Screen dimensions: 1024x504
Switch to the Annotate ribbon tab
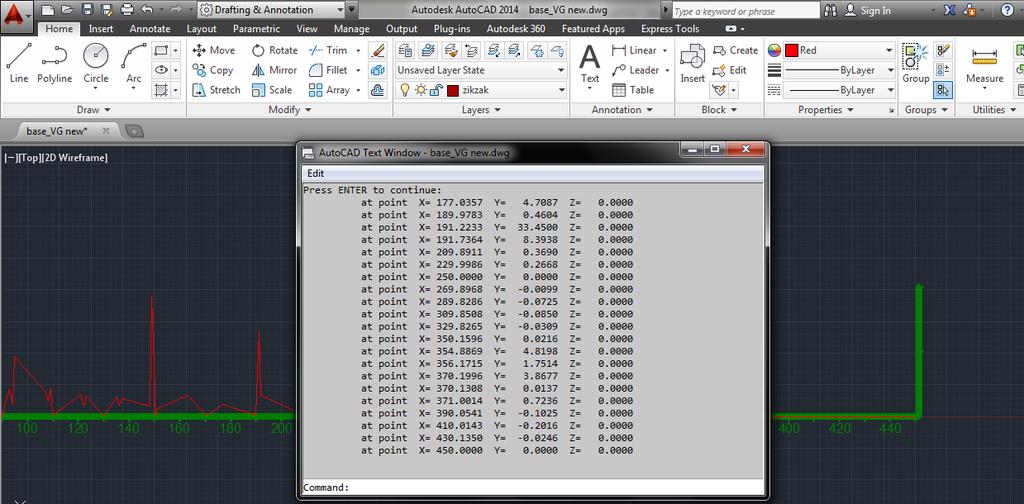tap(150, 29)
